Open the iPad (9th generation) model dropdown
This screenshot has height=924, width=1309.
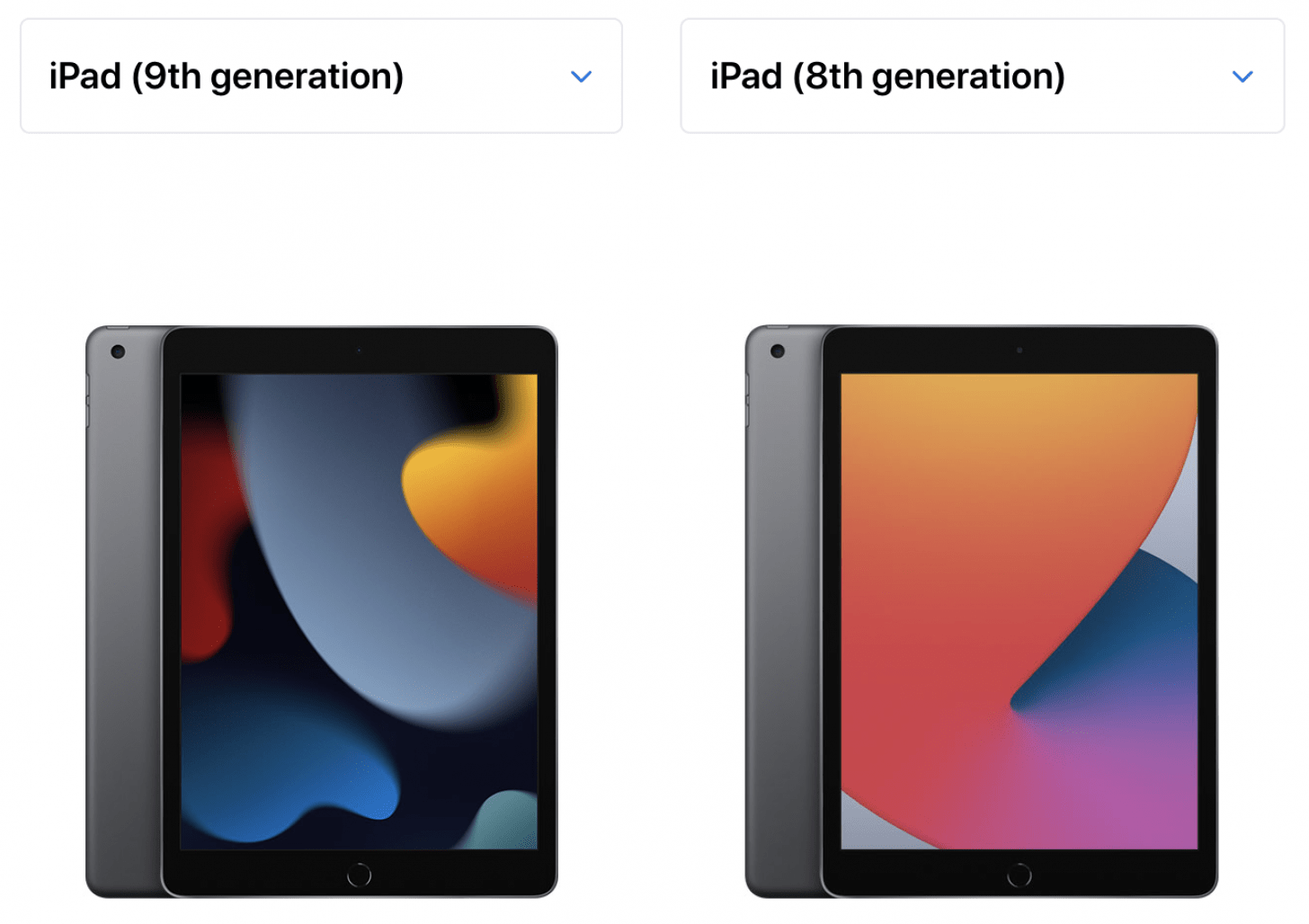pyautogui.click(x=321, y=76)
